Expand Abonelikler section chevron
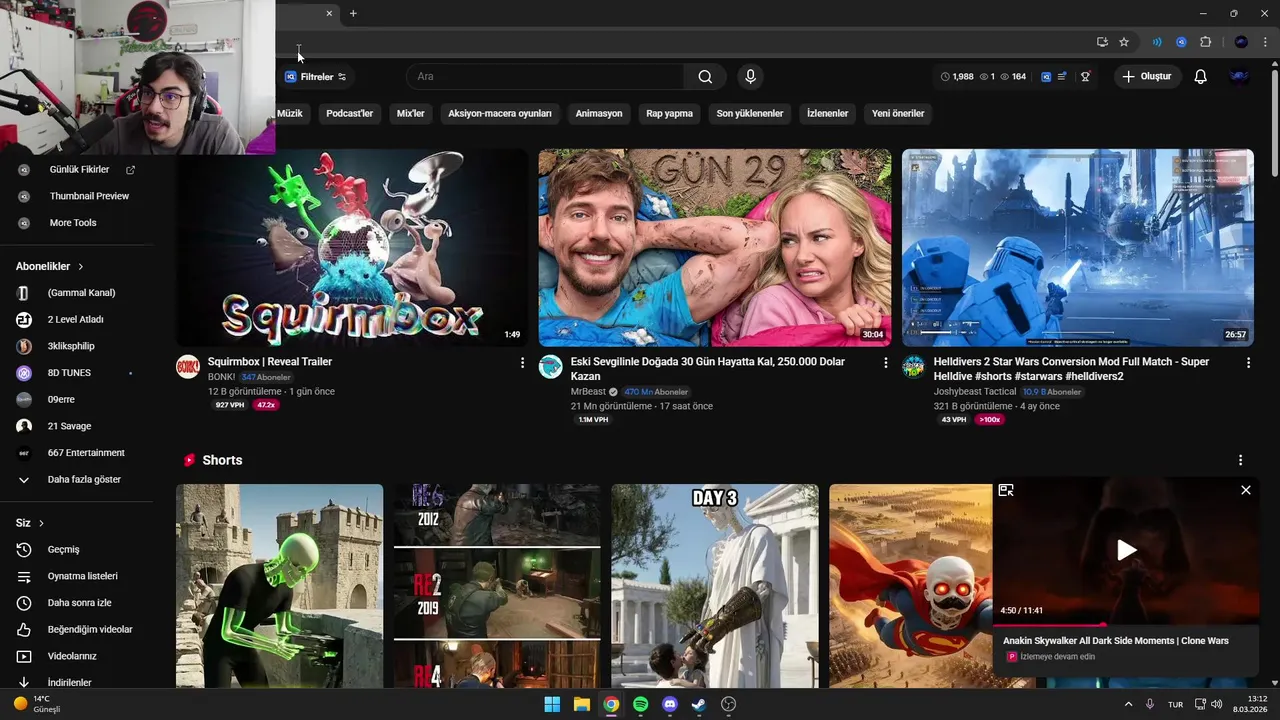Viewport: 1280px width, 720px height. [81, 267]
